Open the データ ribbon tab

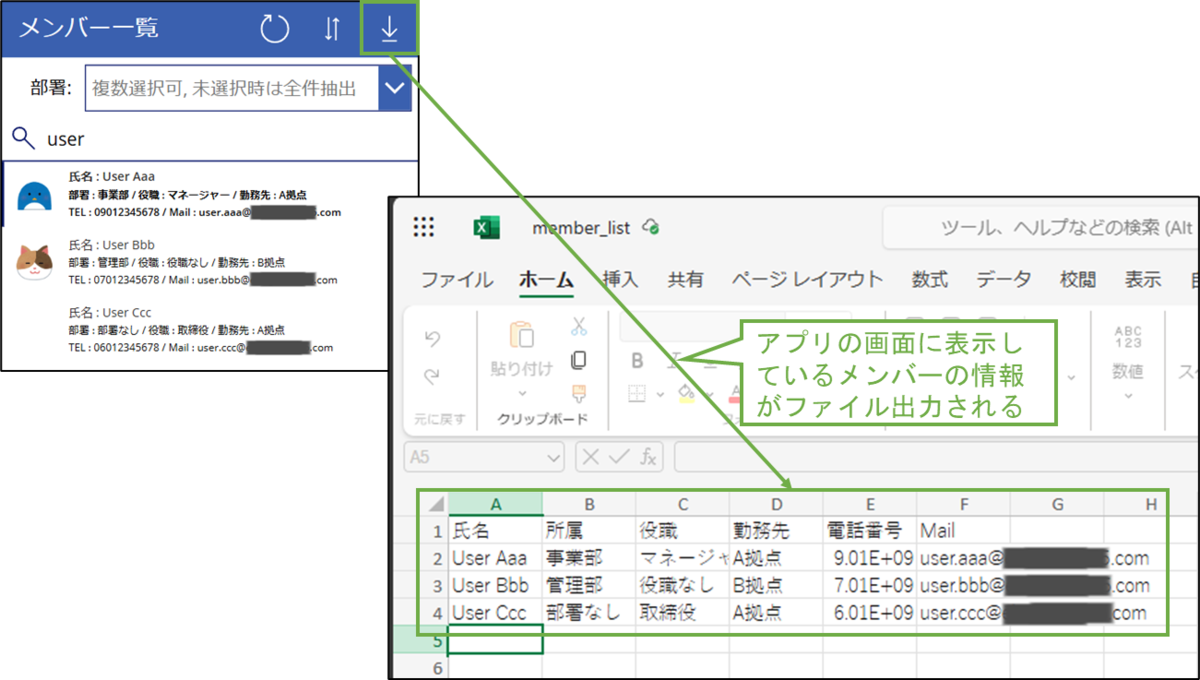point(1004,280)
